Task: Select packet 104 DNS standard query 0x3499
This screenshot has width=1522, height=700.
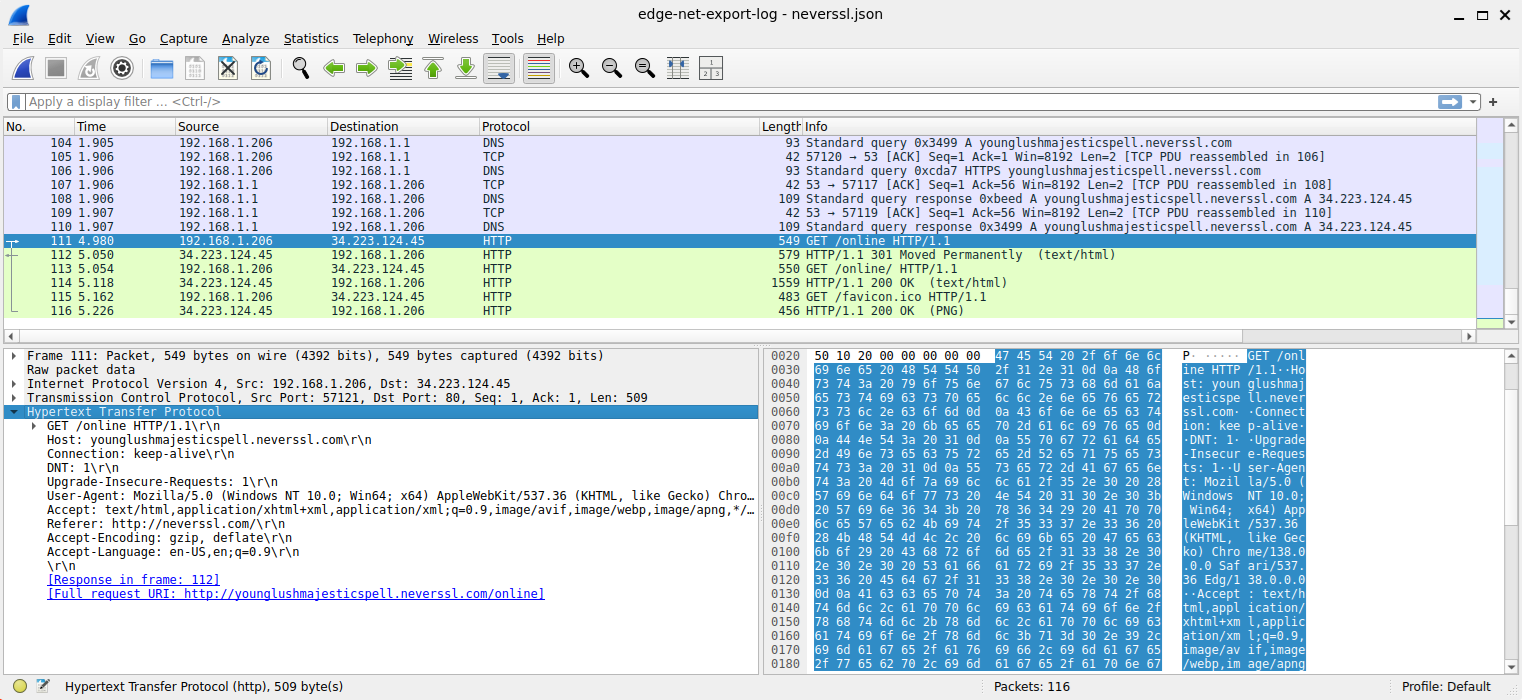Action: coord(739,143)
